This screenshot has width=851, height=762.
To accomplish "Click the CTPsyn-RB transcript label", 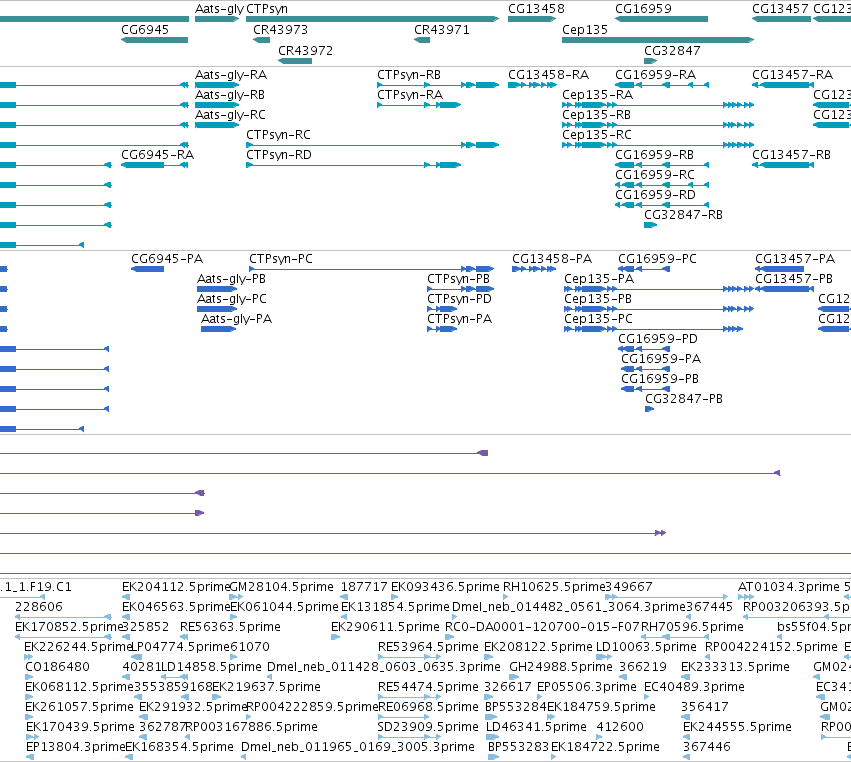I will tap(409, 74).
